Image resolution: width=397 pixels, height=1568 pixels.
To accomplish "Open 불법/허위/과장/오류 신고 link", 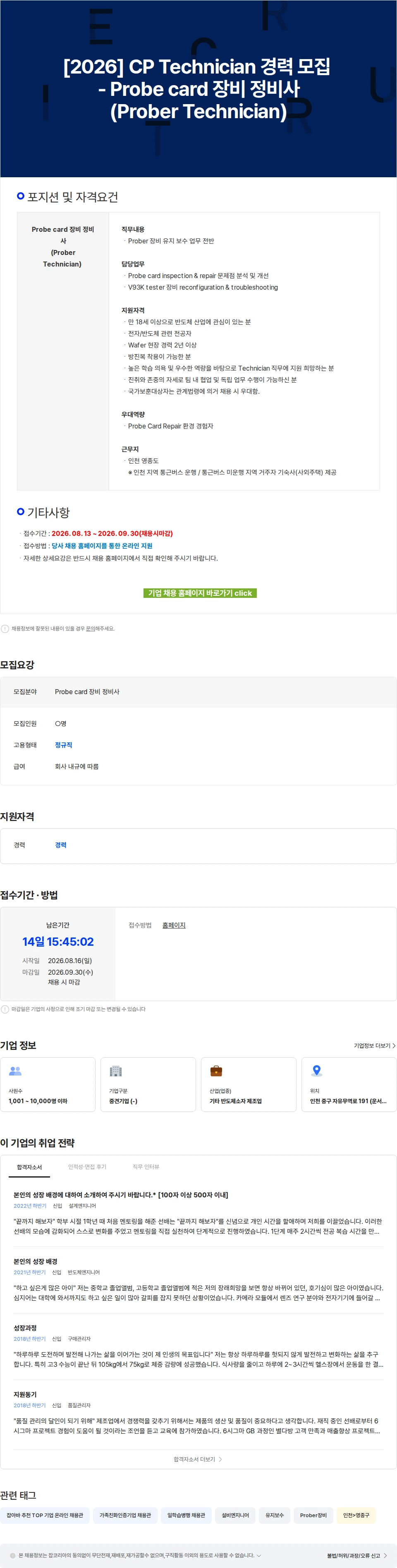I will coord(357,1555).
